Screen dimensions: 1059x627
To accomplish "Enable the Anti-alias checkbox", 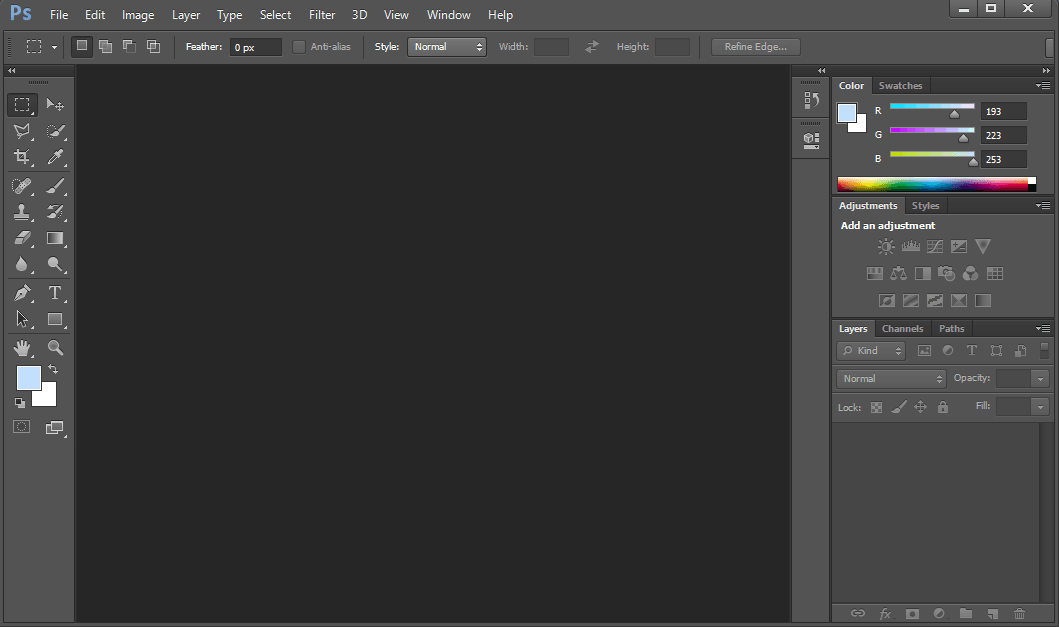I will pos(299,47).
